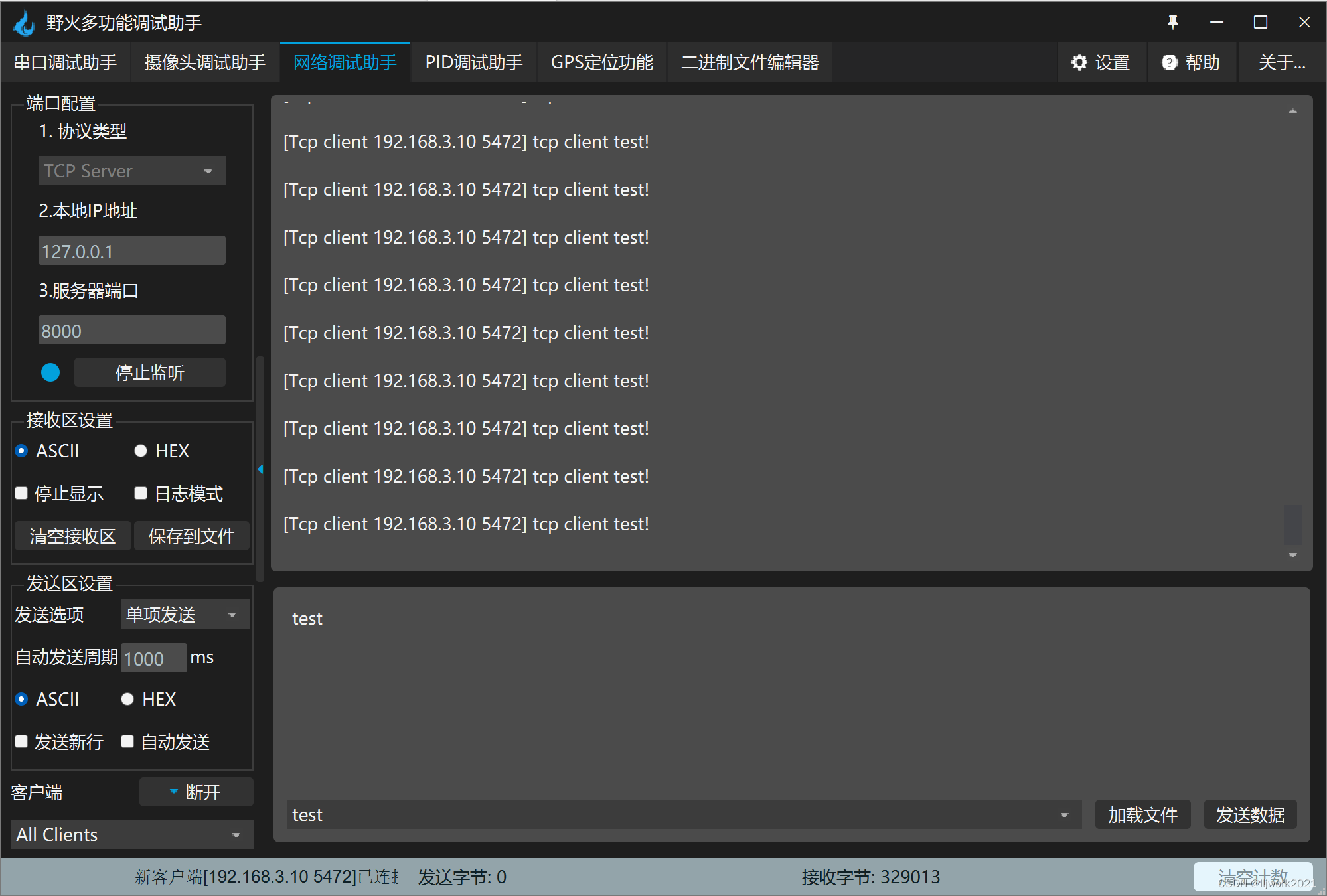Open the 单项发送 send option dropdown
Image resolution: width=1327 pixels, height=896 pixels.
point(185,614)
